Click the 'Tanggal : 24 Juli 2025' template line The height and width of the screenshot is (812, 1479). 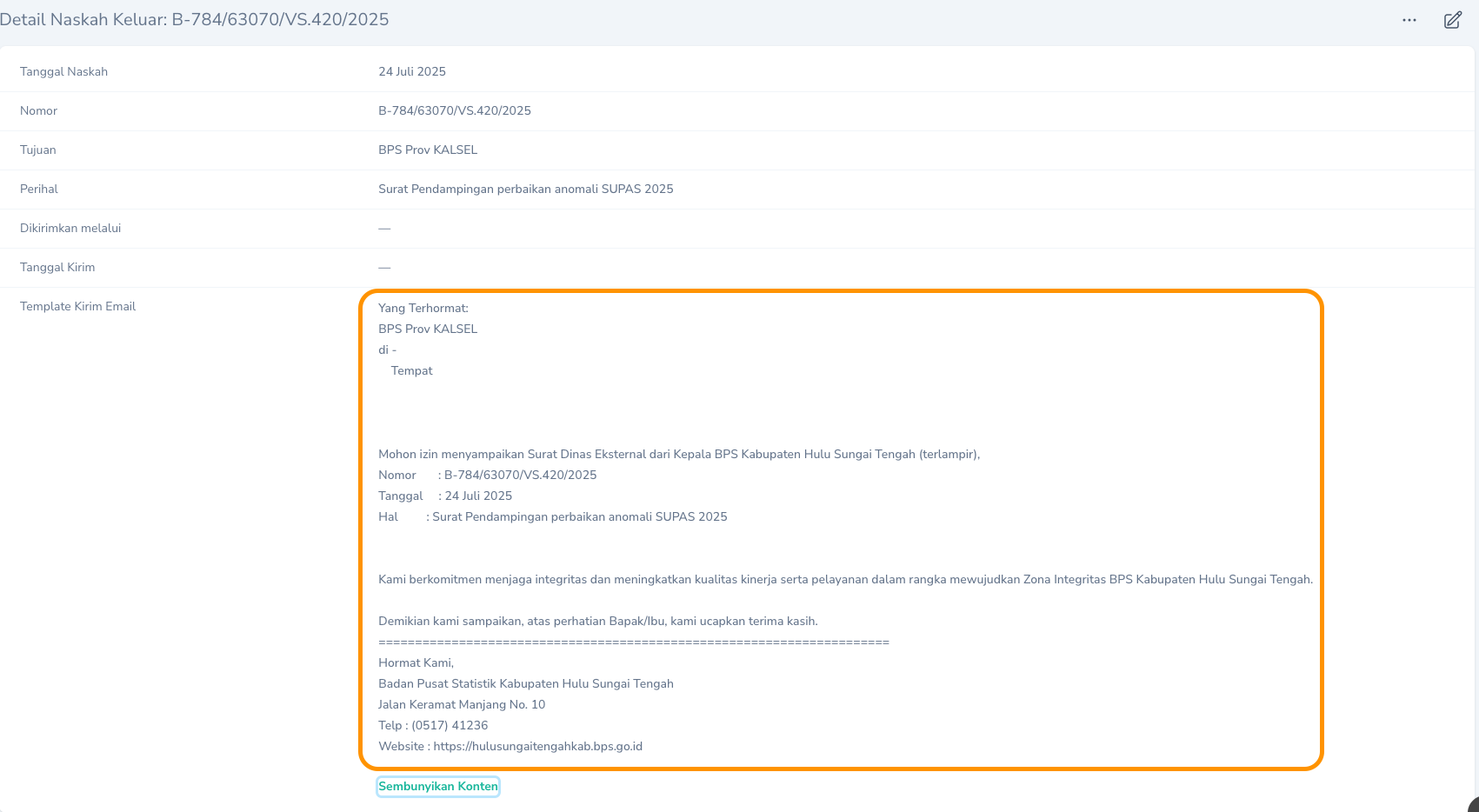tap(445, 496)
